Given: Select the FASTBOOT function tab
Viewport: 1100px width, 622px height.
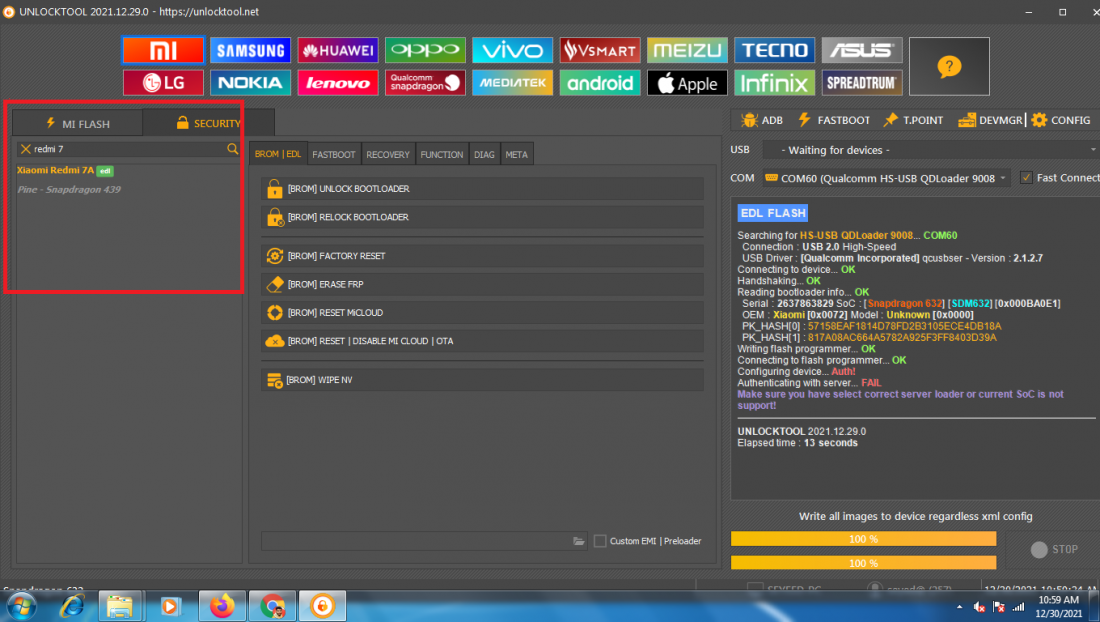Looking at the screenshot, I should pos(334,154).
